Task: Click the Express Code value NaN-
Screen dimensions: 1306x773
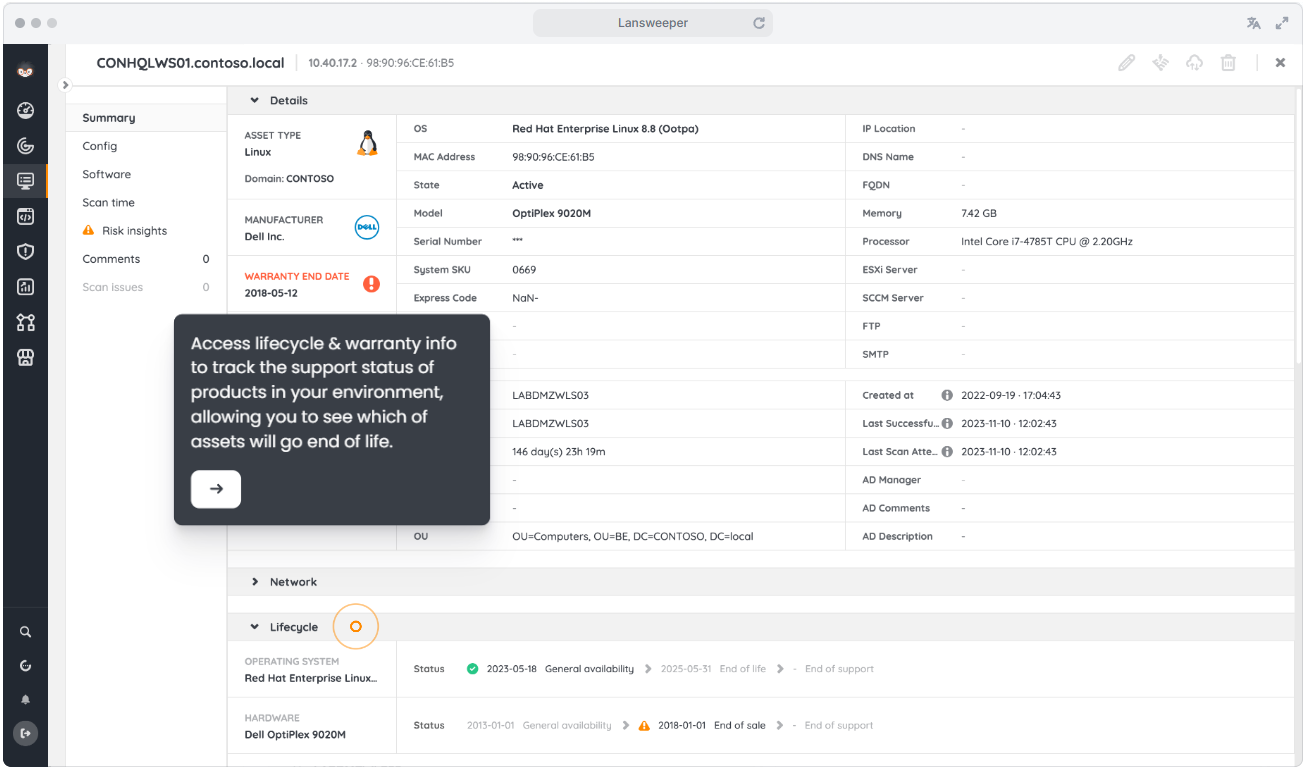Action: click(x=526, y=298)
